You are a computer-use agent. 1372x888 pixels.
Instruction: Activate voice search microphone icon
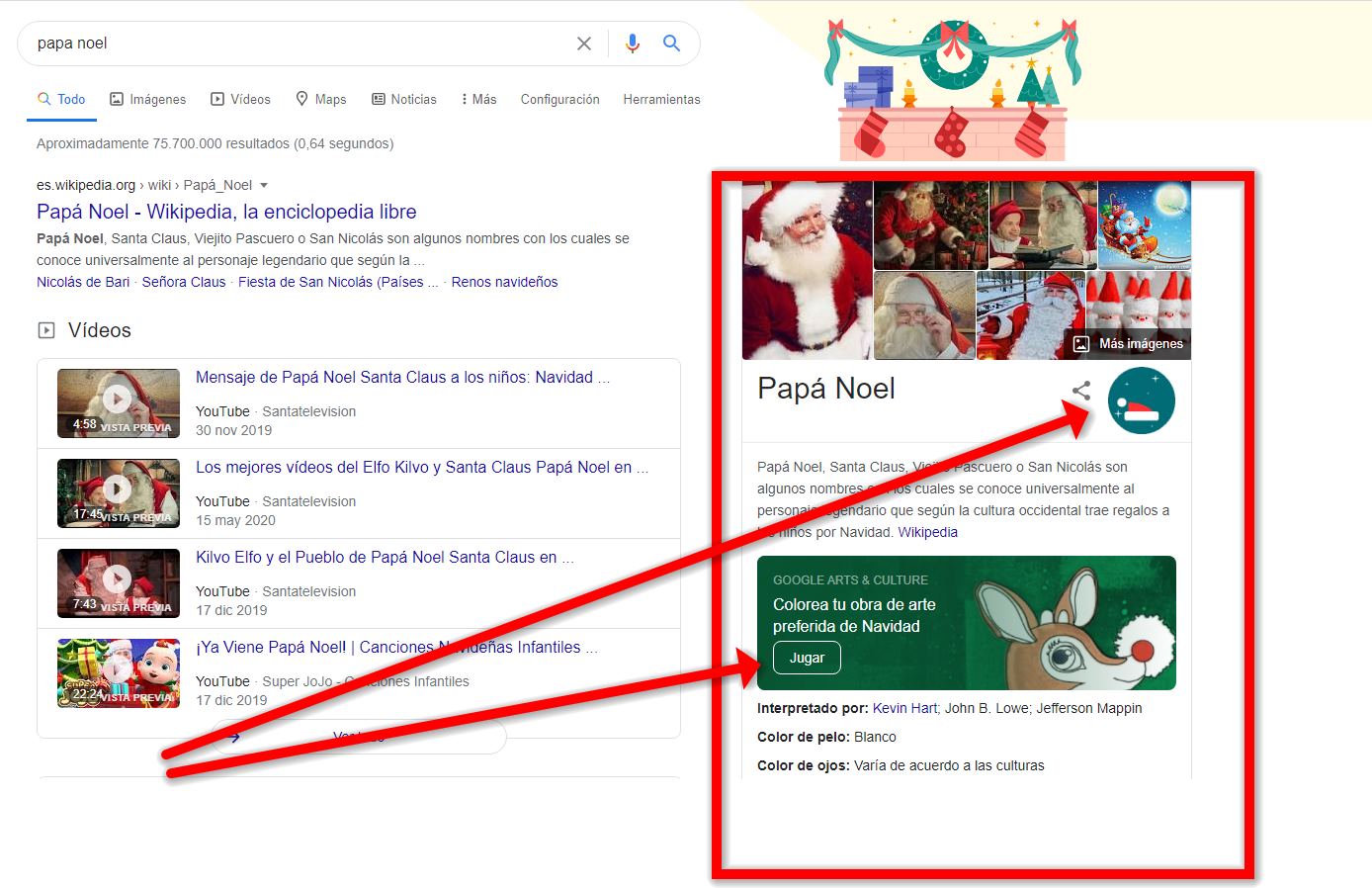[x=633, y=44]
